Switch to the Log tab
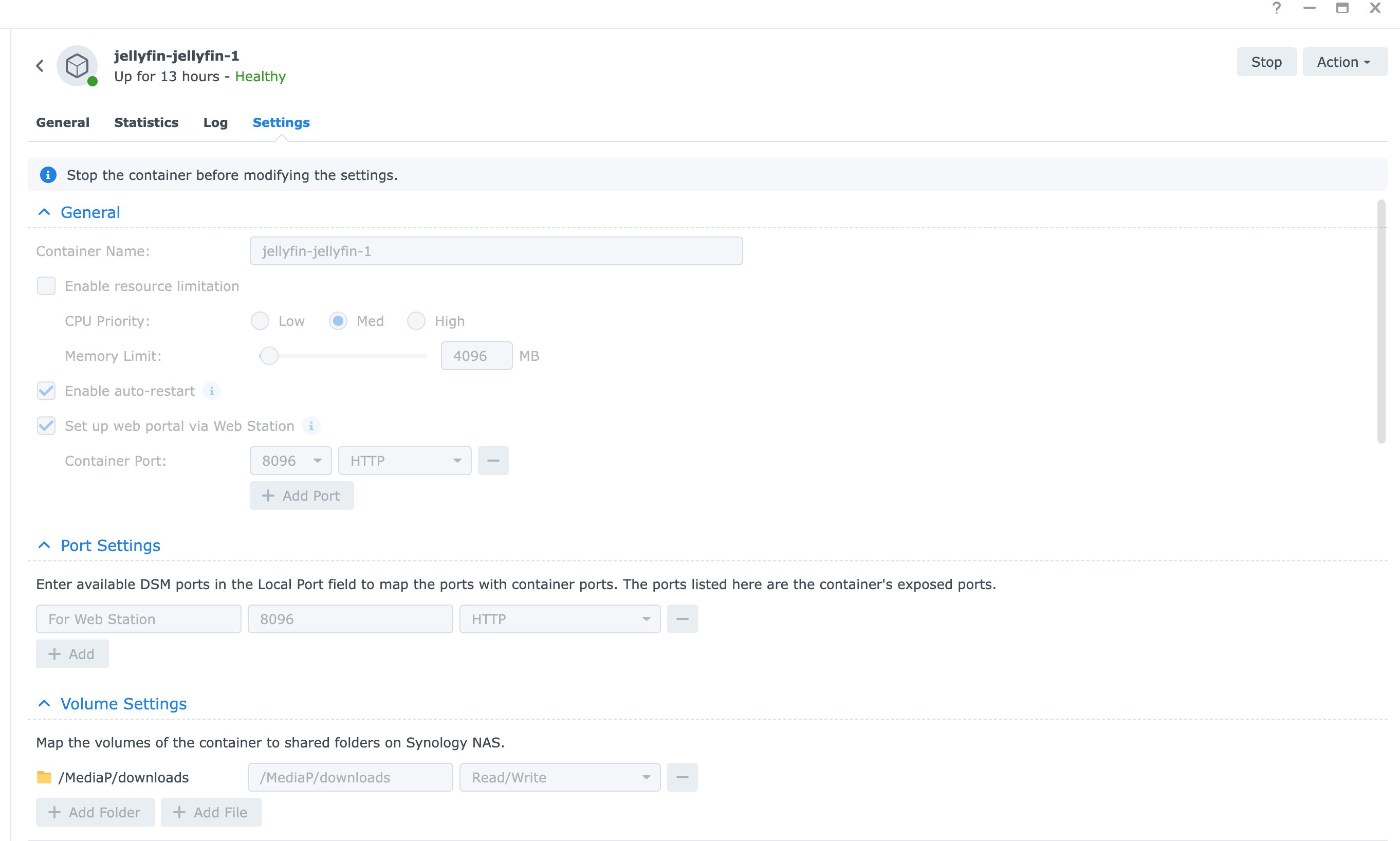Viewport: 1400px width, 841px height. coord(215,122)
